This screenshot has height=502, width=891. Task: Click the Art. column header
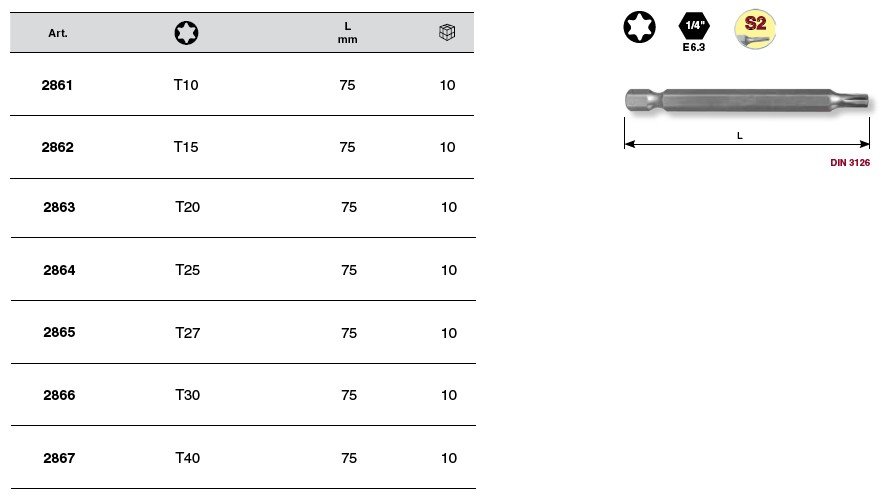click(x=57, y=34)
